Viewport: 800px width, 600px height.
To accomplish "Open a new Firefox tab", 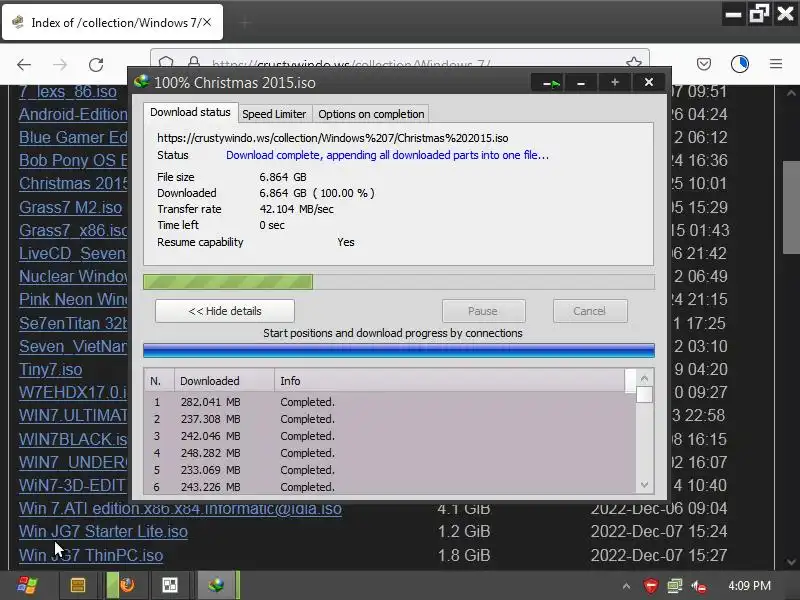I will coord(245,23).
